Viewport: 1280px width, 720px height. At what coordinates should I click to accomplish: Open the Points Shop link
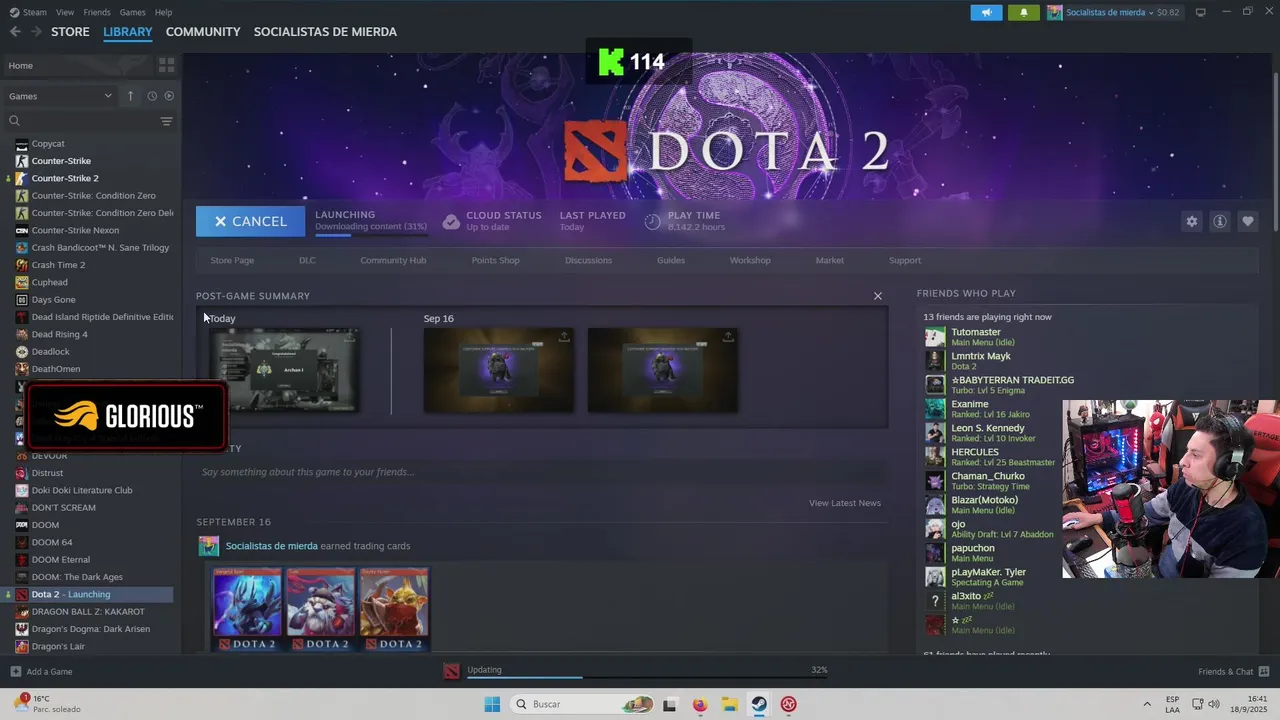495,260
